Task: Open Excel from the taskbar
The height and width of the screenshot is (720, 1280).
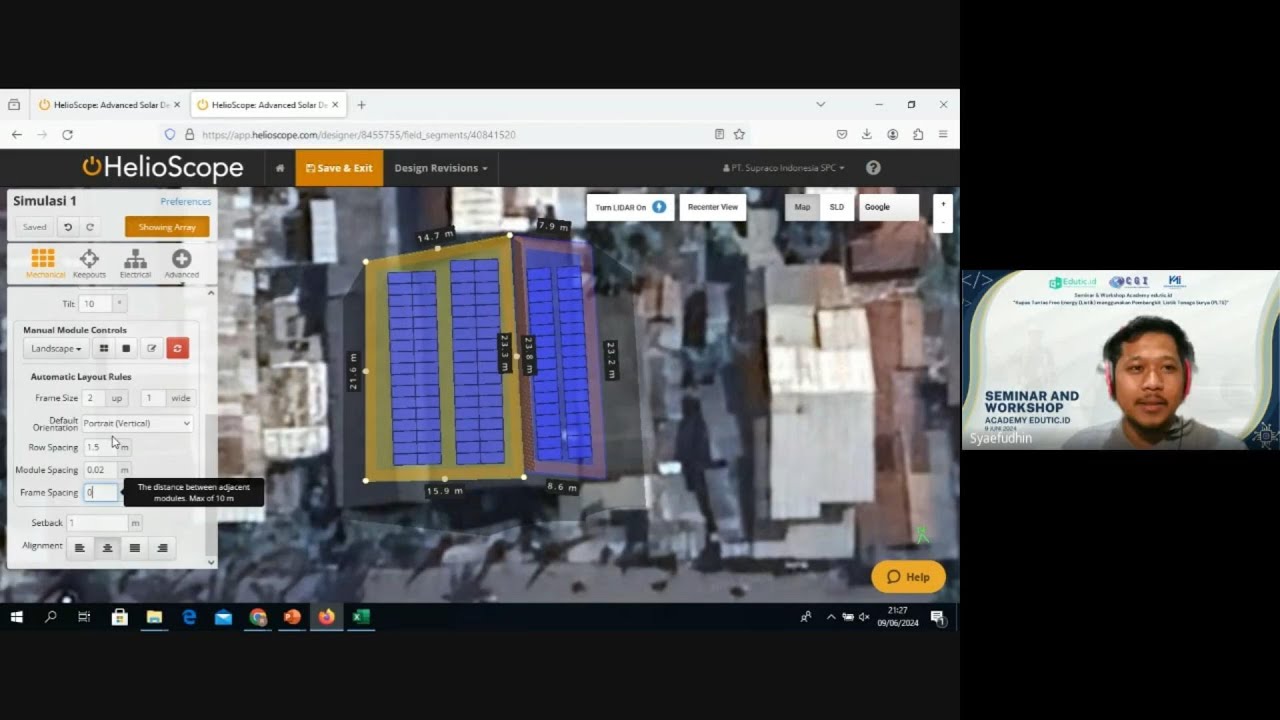Action: pyautogui.click(x=361, y=617)
